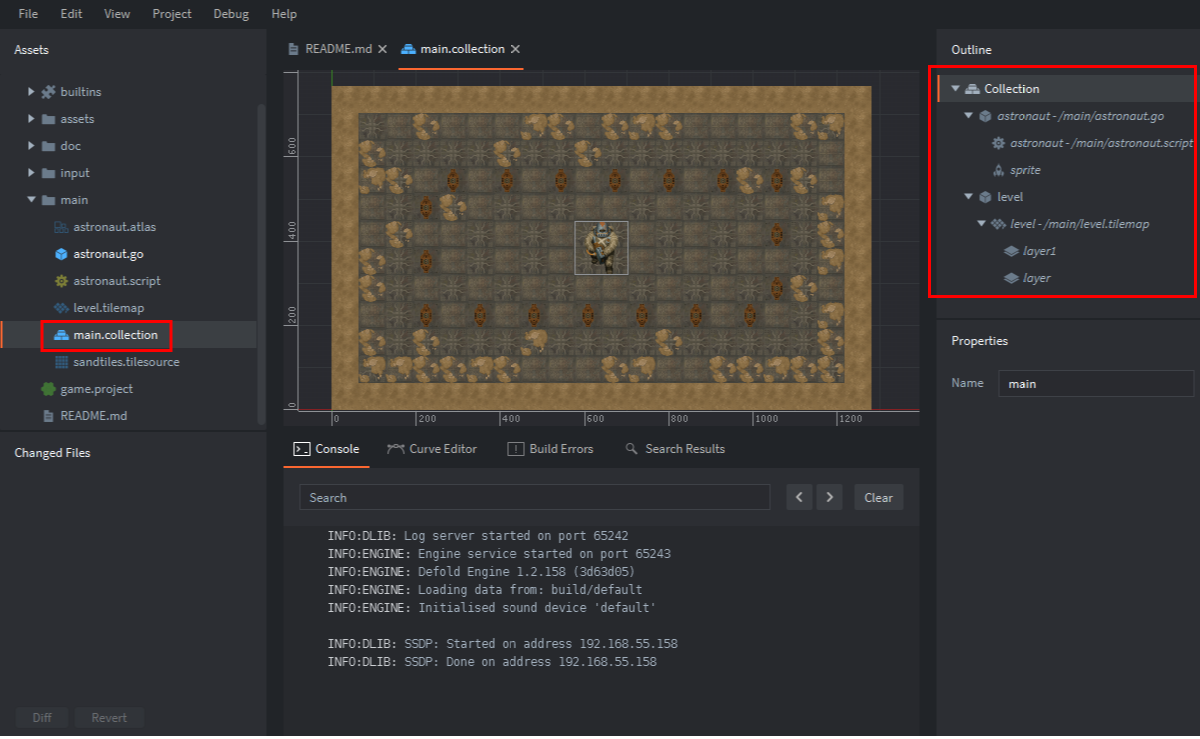Click the Collection icon in Outline

pyautogui.click(x=972, y=89)
